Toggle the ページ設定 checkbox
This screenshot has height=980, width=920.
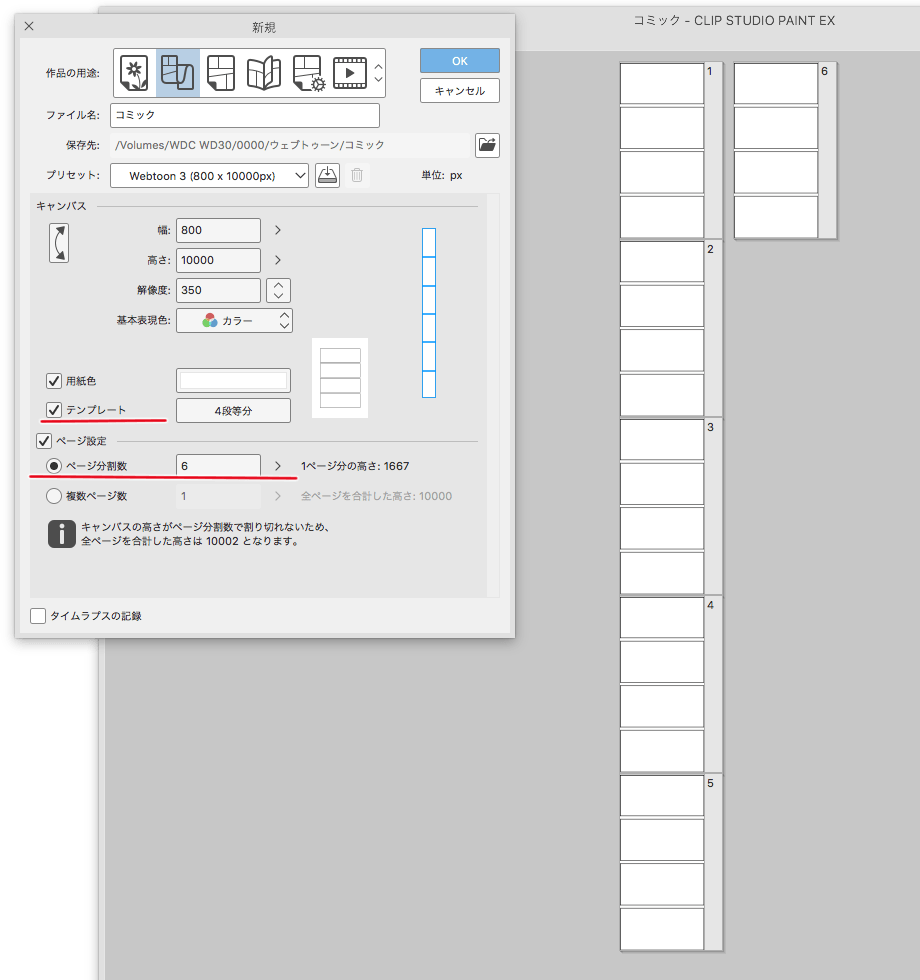43,440
